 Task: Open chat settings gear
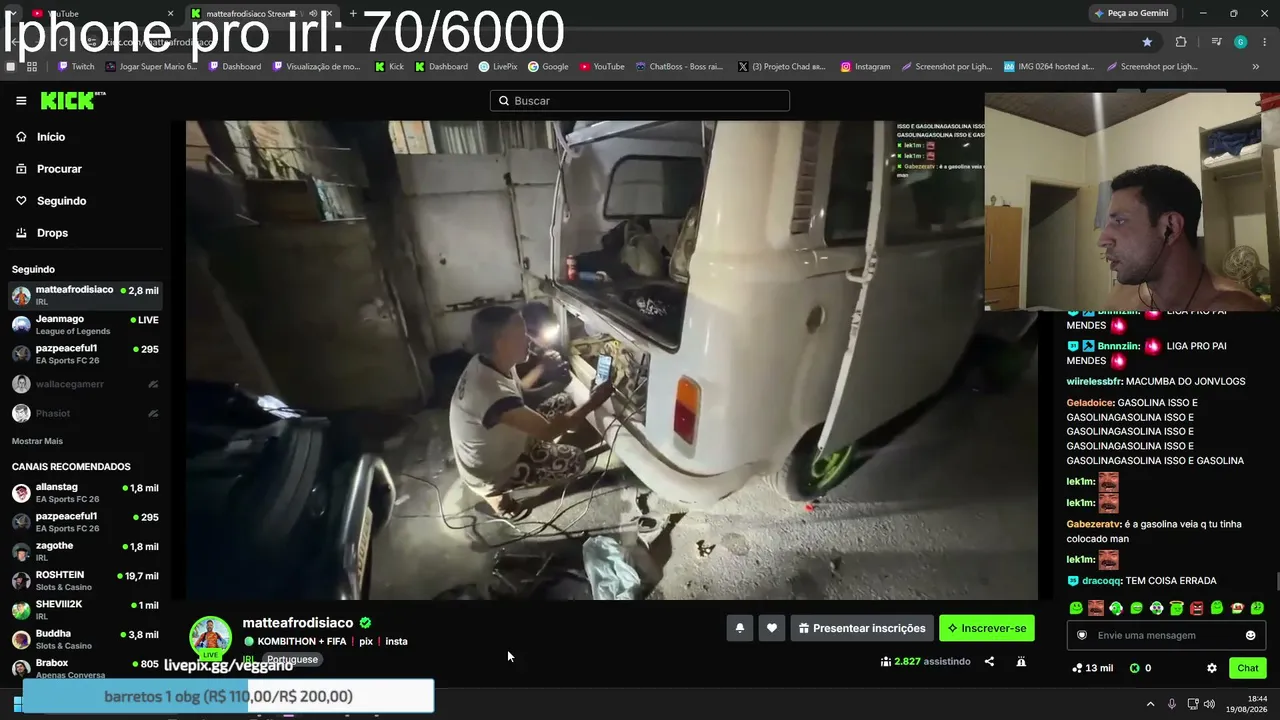point(1212,668)
